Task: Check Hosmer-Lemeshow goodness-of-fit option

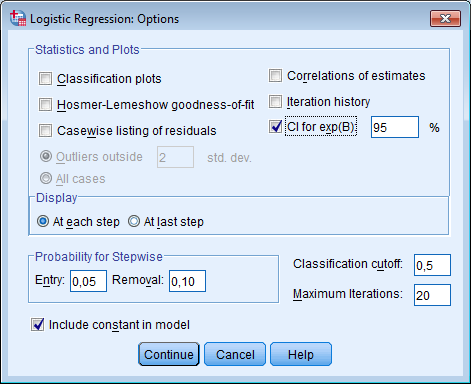Action: [x=45, y=105]
